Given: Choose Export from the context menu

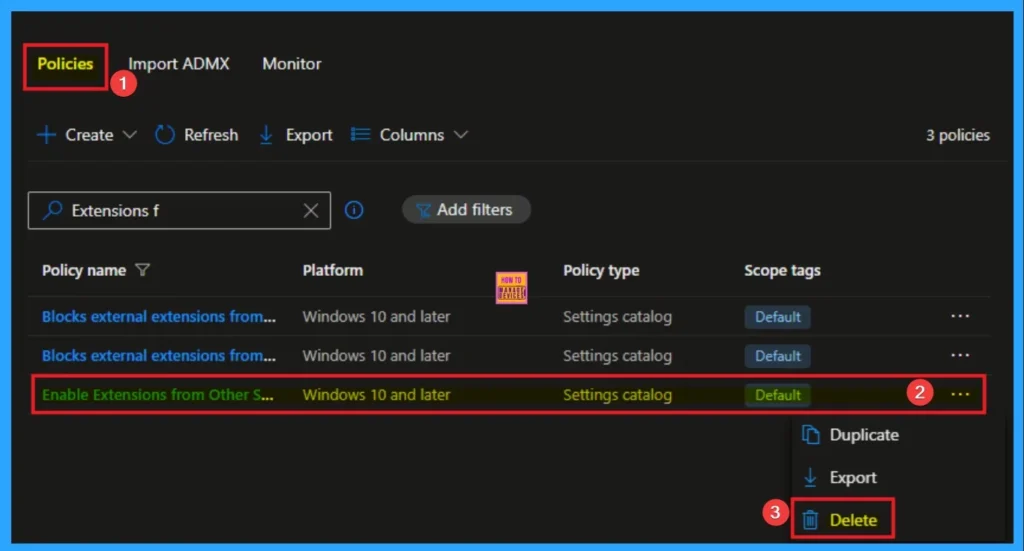Looking at the screenshot, I should coord(853,478).
